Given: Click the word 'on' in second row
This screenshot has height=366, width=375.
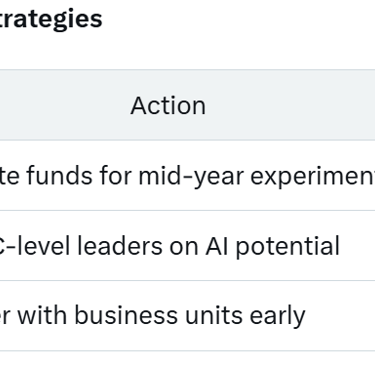Looking at the screenshot, I should coord(184,248).
